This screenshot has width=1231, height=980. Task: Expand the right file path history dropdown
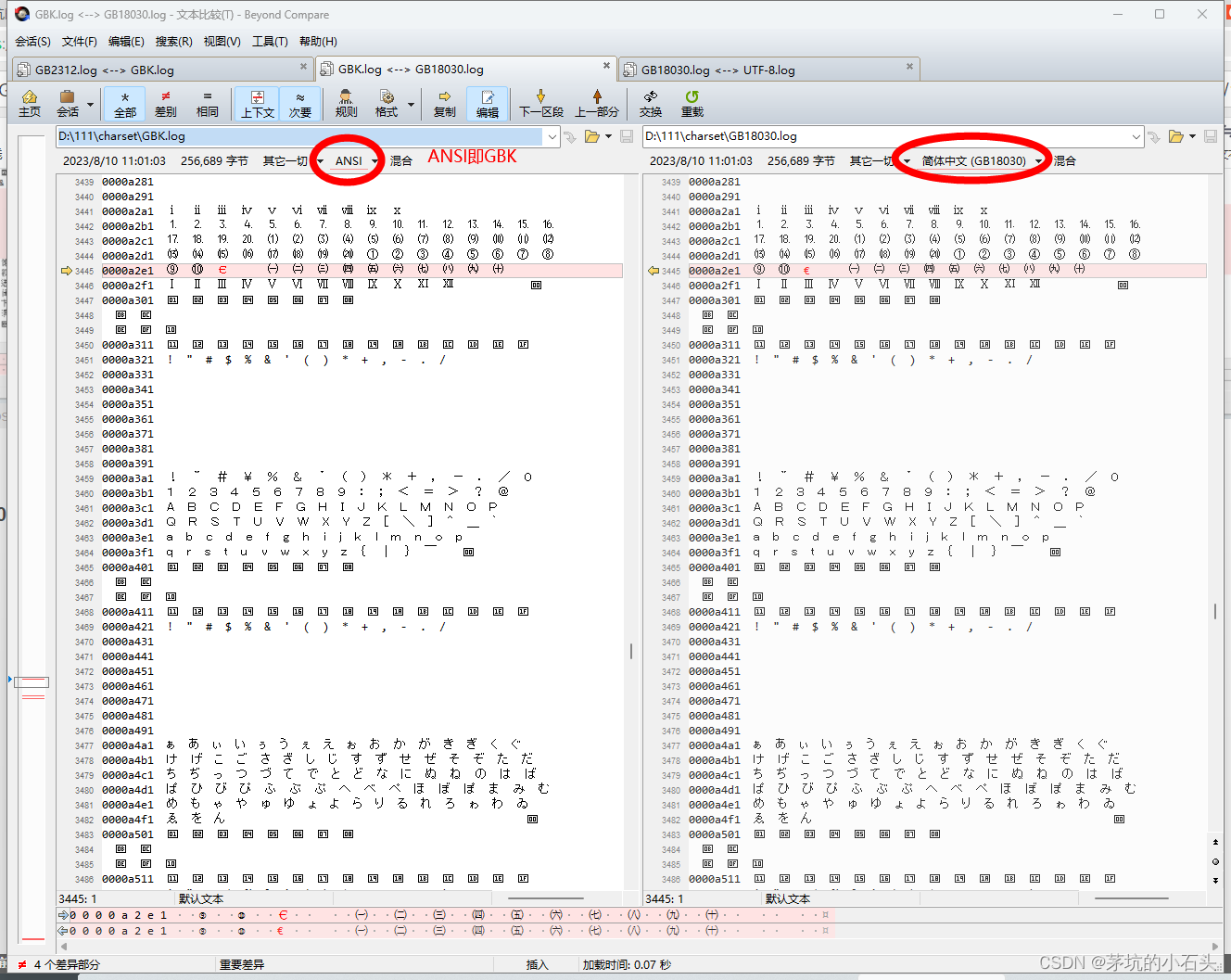pos(1136,137)
